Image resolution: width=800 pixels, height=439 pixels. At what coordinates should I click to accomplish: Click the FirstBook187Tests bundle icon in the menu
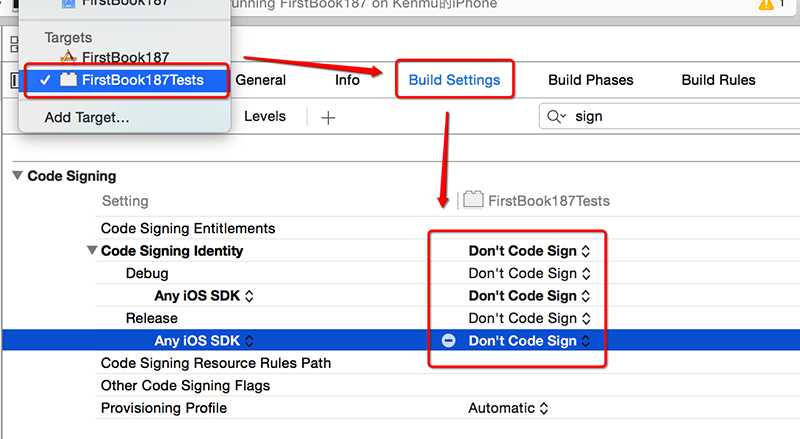(68, 80)
